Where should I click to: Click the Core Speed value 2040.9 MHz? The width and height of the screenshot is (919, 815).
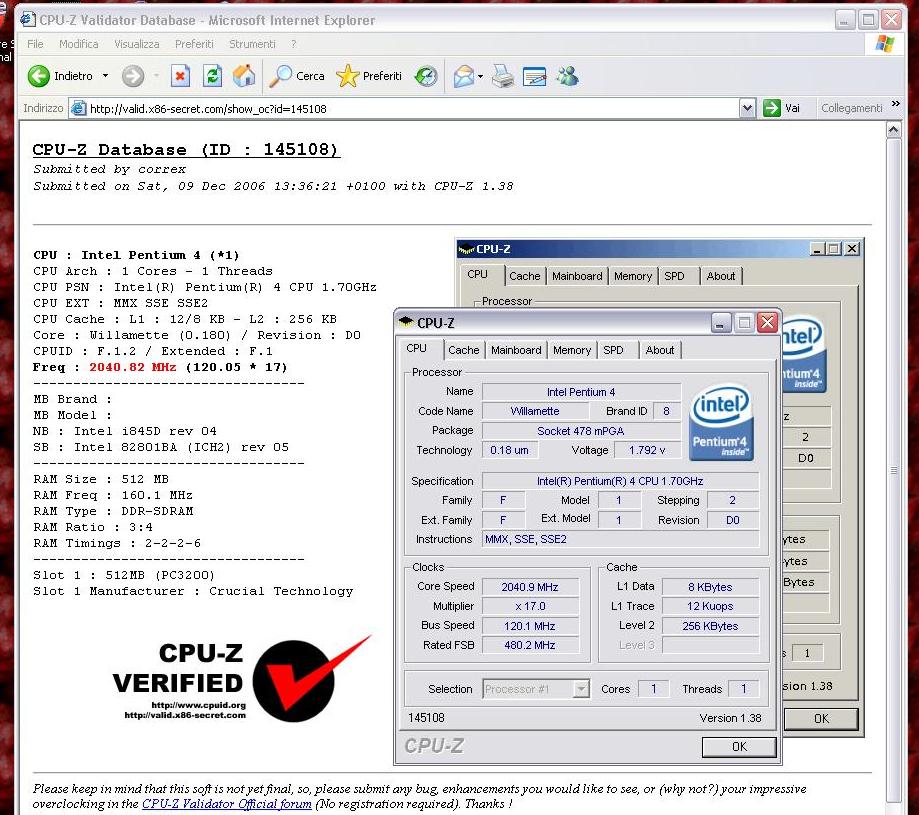(530, 587)
